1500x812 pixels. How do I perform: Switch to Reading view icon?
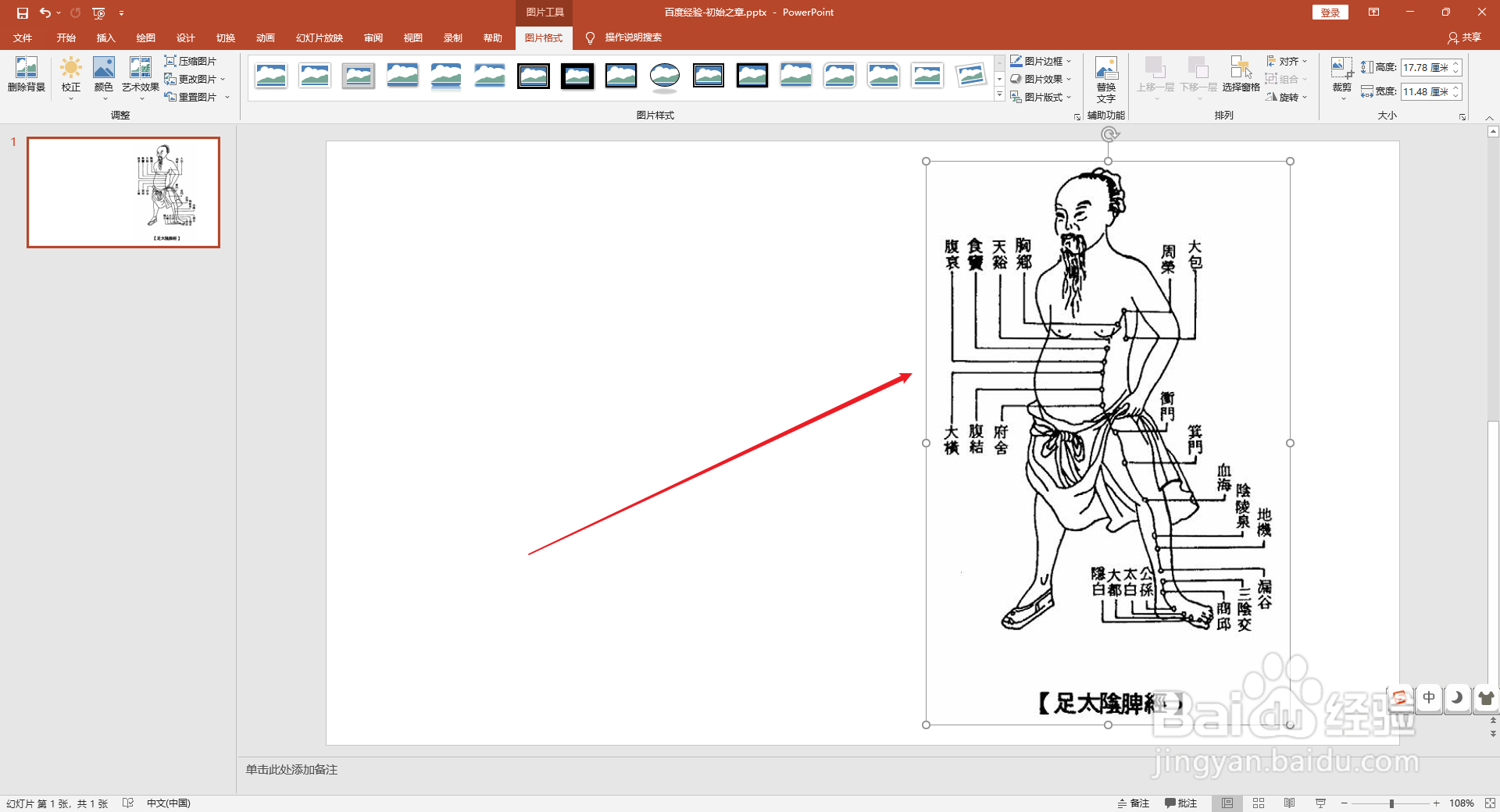point(1290,803)
